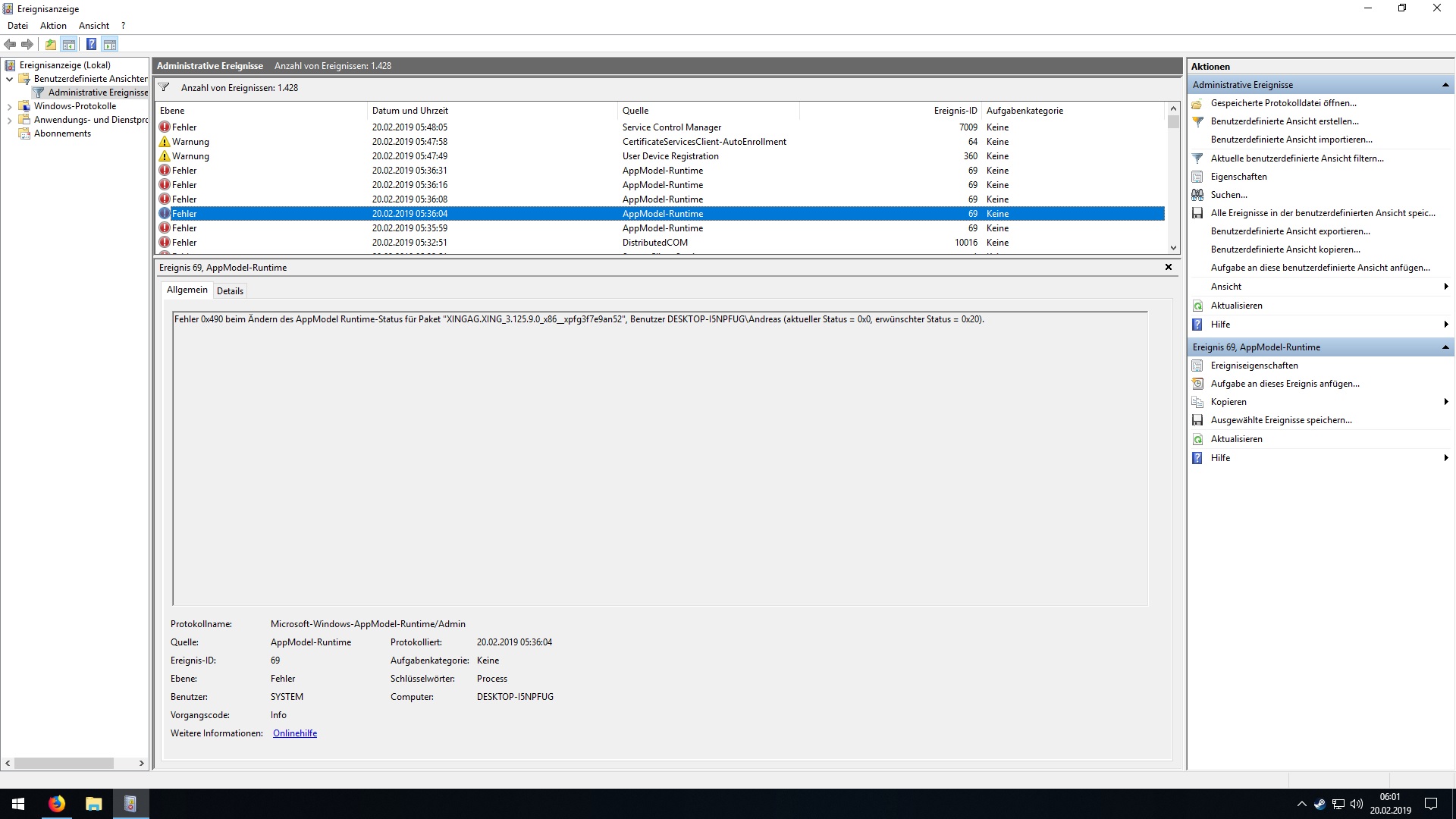The image size is (1456, 819).
Task: Expand the Kopieren submenu arrow
Action: tap(1446, 402)
